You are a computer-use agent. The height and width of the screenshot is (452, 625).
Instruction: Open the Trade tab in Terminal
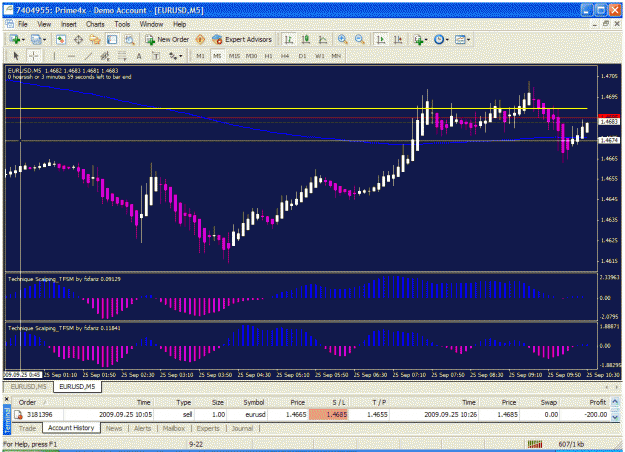(x=28, y=428)
